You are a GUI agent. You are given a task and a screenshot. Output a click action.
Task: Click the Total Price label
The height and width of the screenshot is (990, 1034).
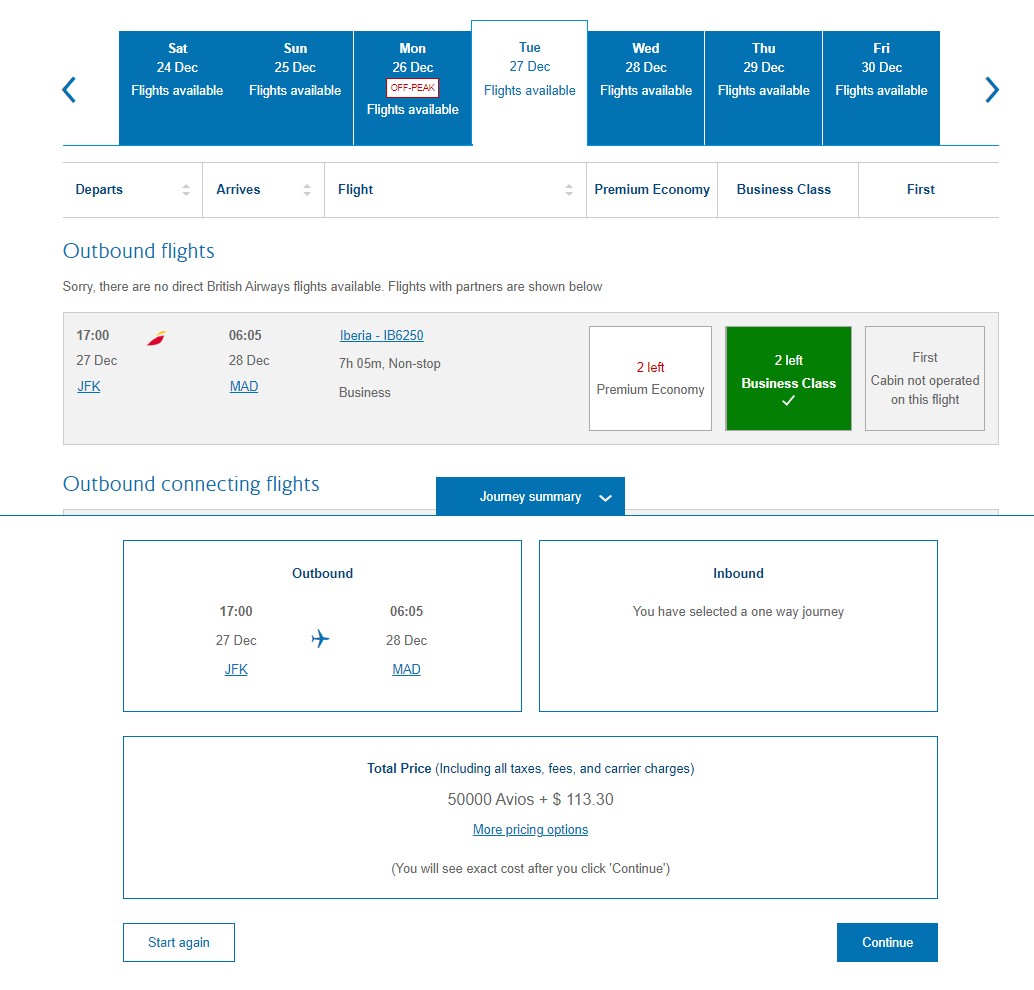click(399, 768)
